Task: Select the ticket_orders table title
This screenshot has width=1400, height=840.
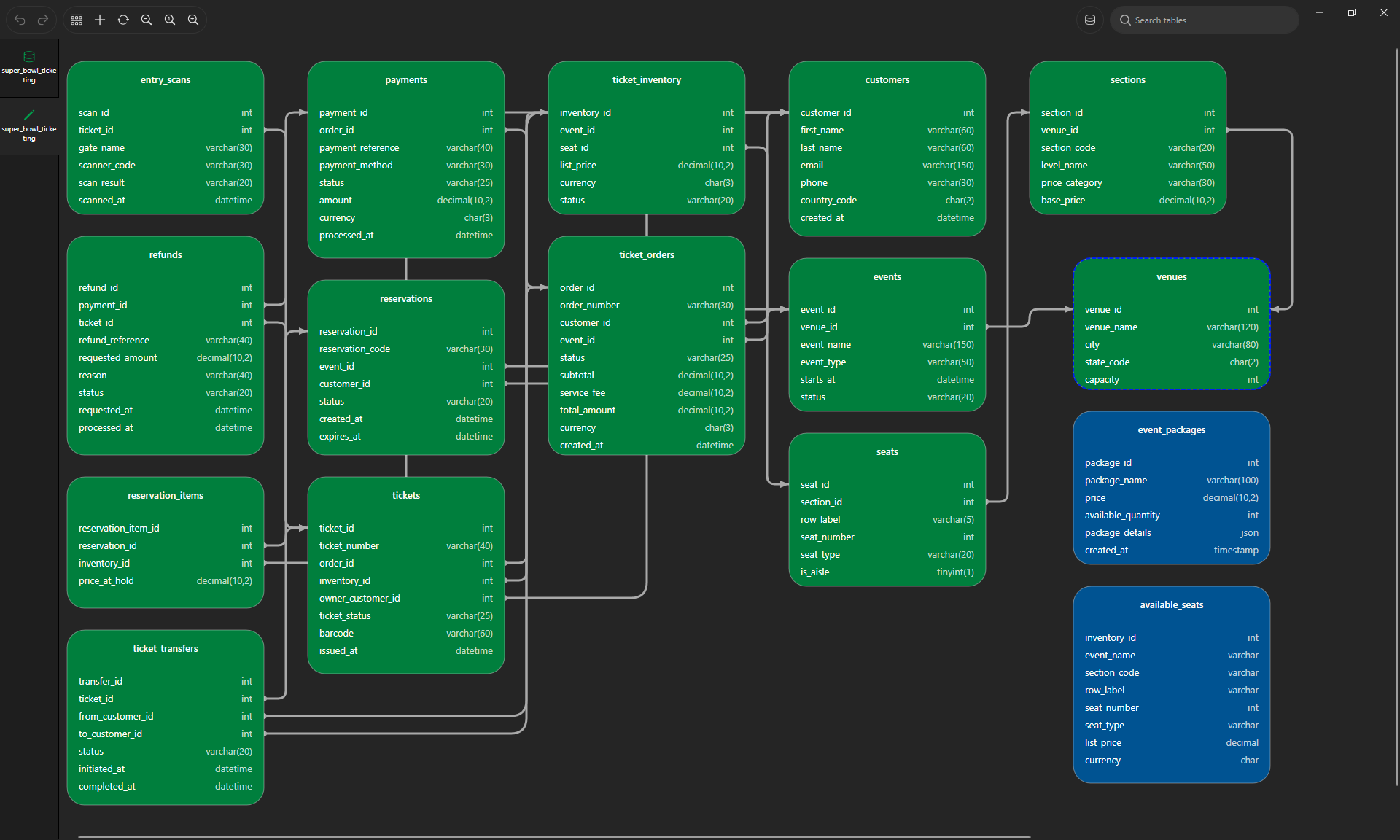Action: pyautogui.click(x=647, y=255)
